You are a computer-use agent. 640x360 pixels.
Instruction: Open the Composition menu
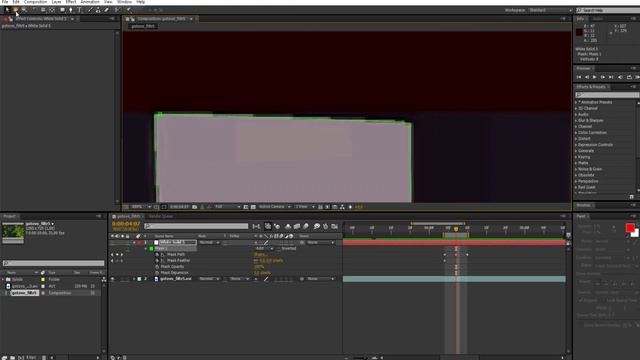(36, 2)
